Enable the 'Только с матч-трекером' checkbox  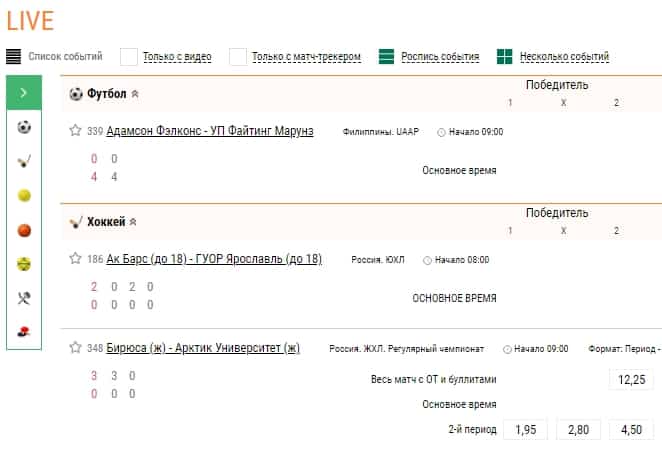click(x=238, y=57)
